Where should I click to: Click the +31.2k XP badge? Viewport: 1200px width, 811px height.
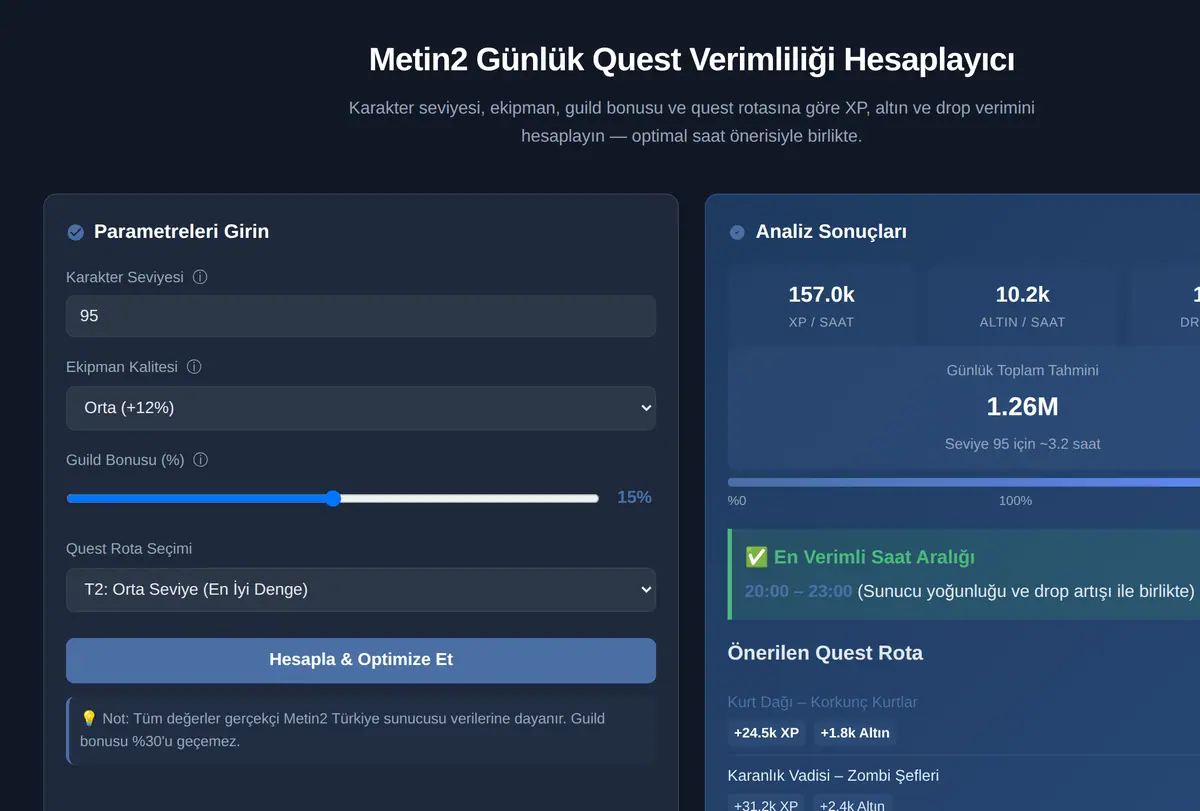[x=766, y=805]
